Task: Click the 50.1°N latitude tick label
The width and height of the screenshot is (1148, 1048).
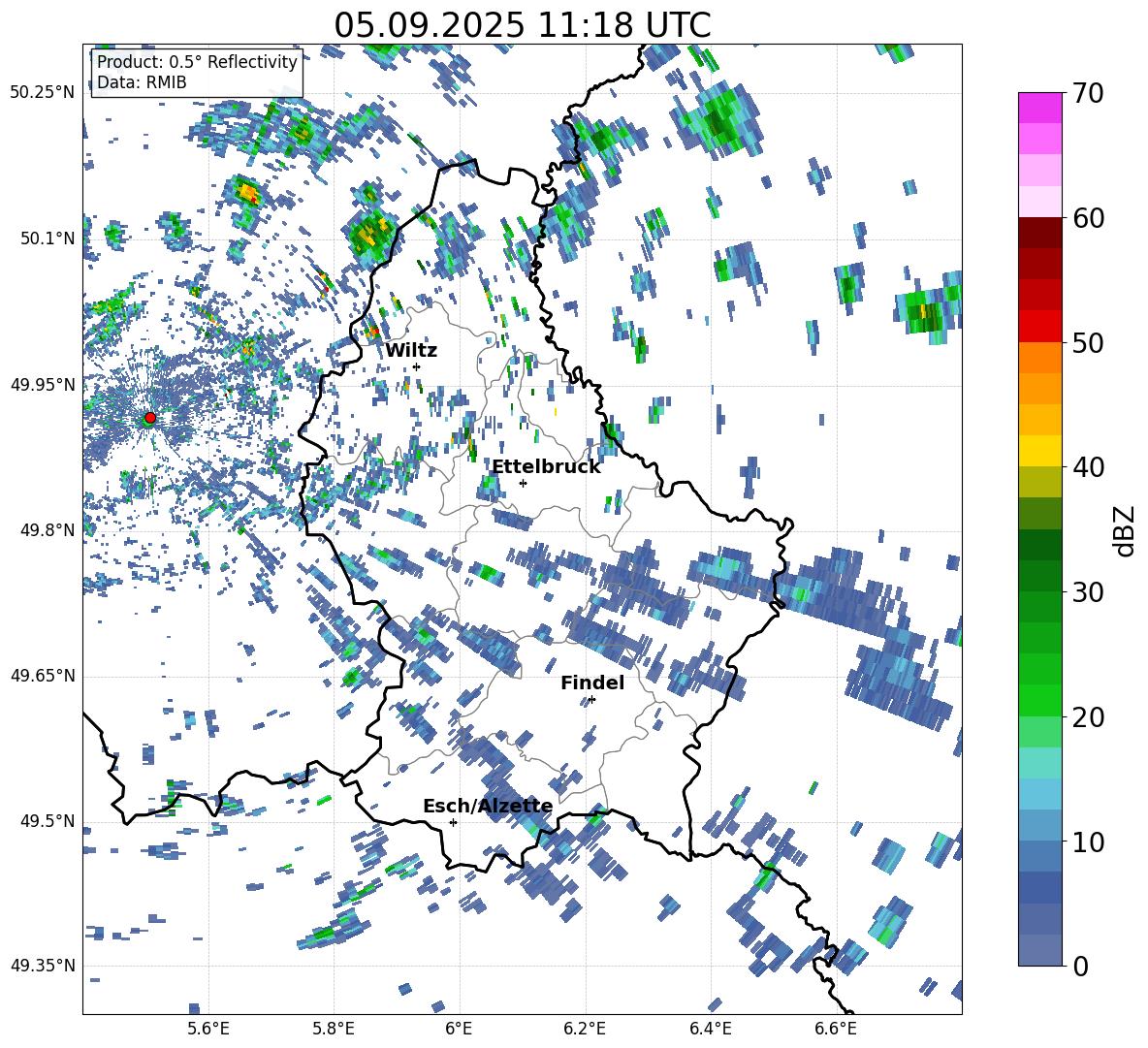Action: [48, 238]
